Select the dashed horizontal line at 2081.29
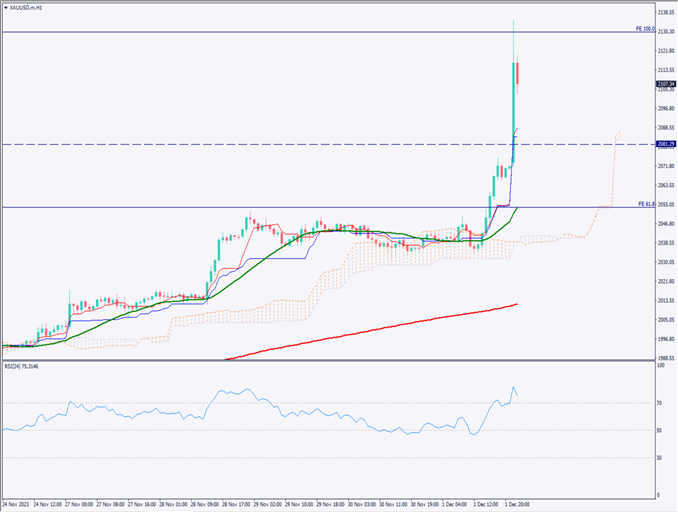 pos(300,145)
